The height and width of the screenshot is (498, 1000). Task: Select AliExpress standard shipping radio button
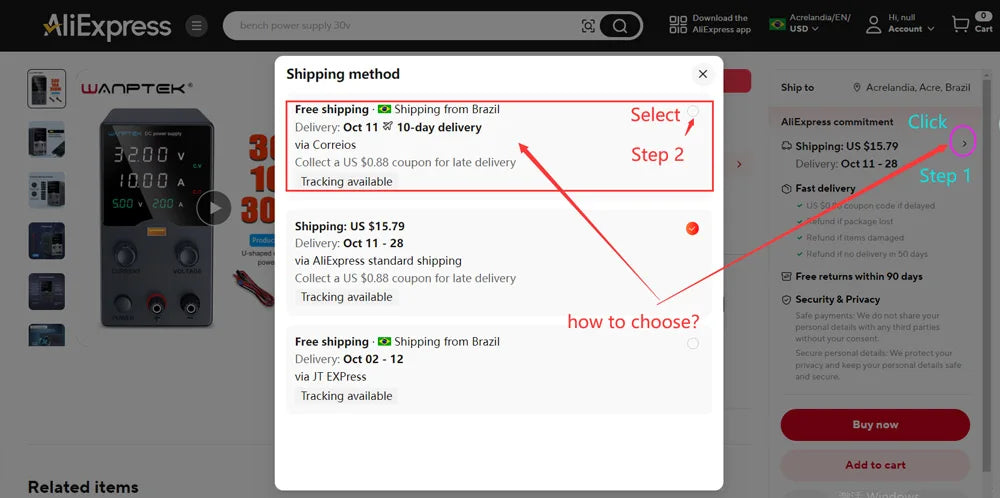(x=692, y=228)
